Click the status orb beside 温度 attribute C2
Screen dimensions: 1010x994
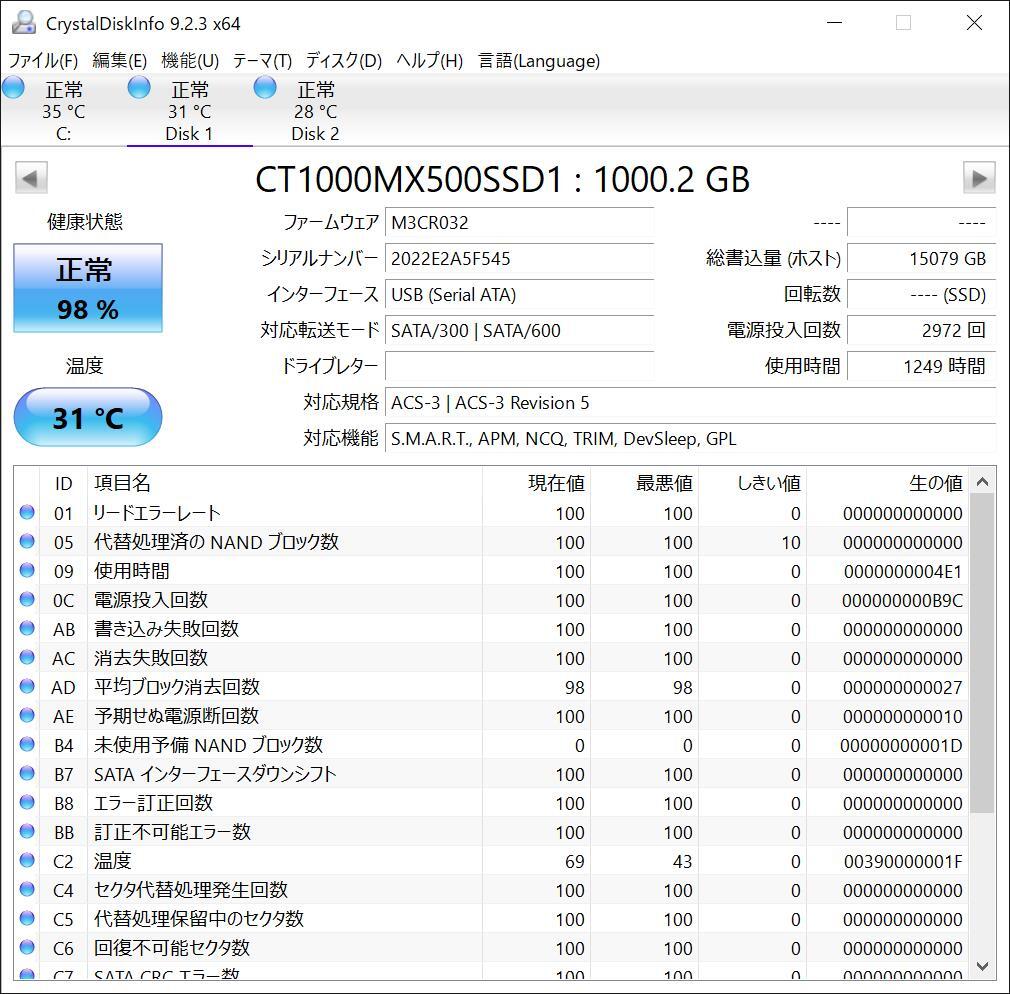(27, 861)
